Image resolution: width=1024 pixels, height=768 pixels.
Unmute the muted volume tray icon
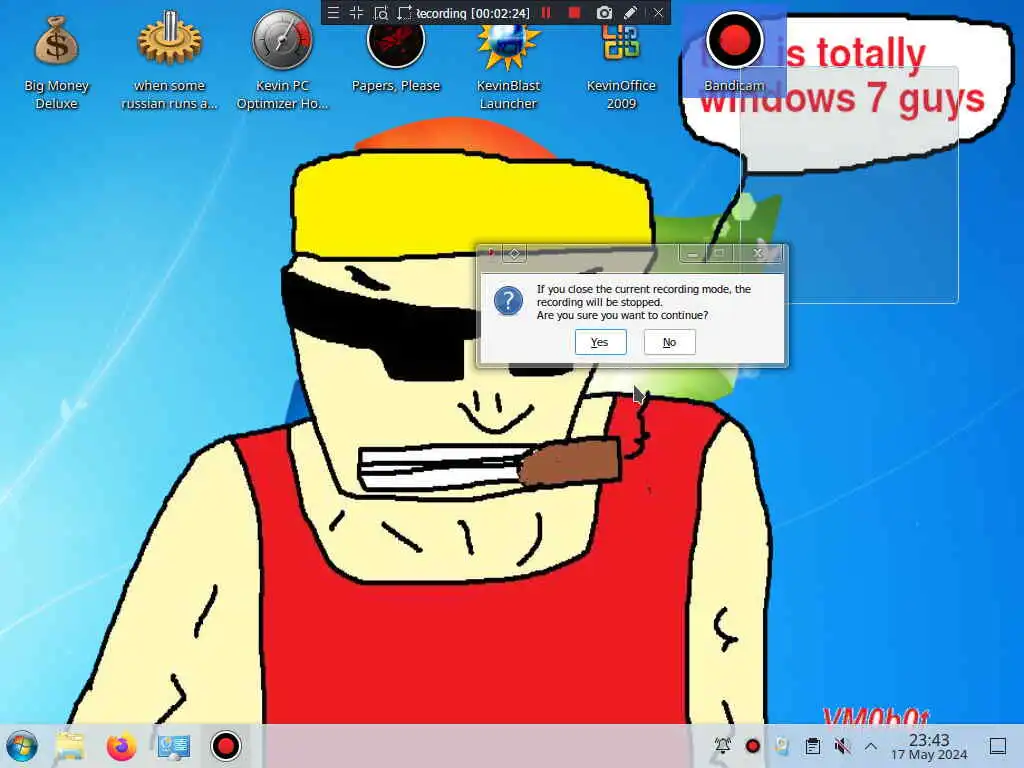pos(842,746)
